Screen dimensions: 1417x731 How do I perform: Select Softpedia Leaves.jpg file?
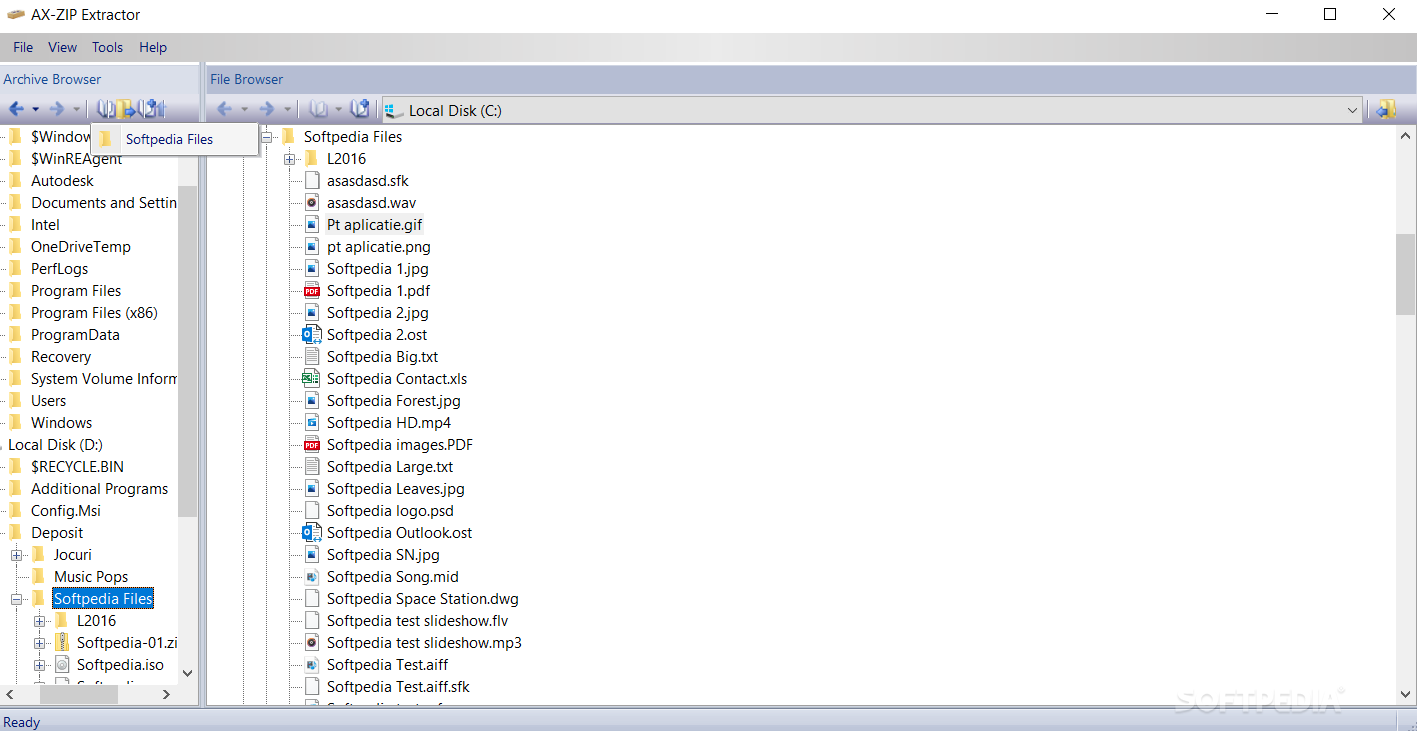pos(395,489)
